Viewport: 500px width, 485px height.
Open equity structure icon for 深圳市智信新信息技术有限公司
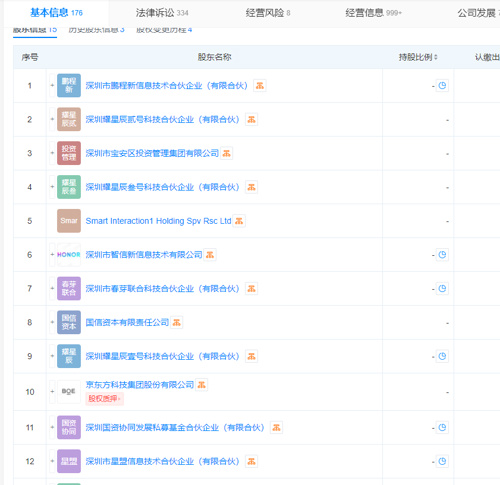click(x=210, y=255)
